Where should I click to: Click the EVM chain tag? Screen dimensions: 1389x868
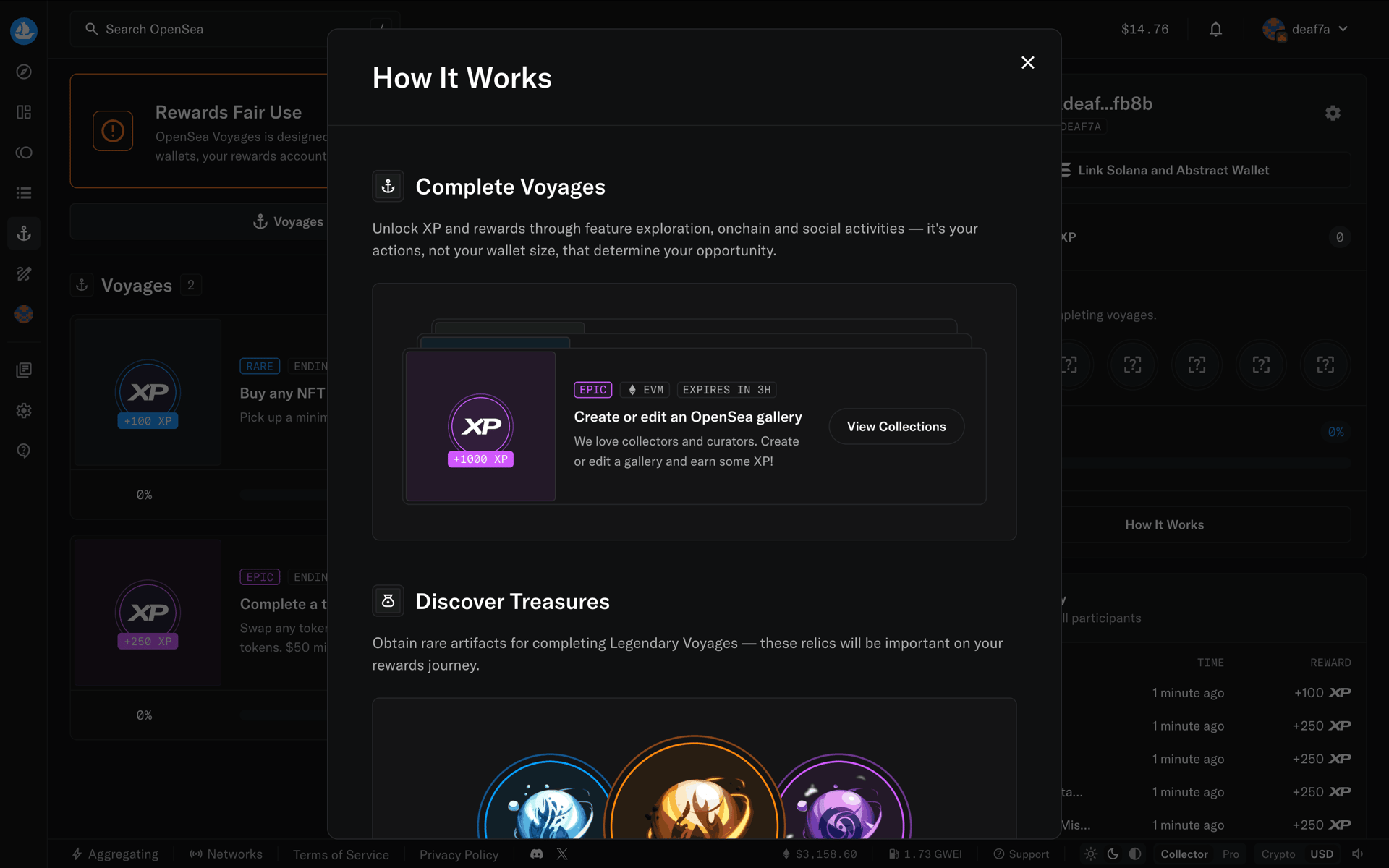(645, 390)
